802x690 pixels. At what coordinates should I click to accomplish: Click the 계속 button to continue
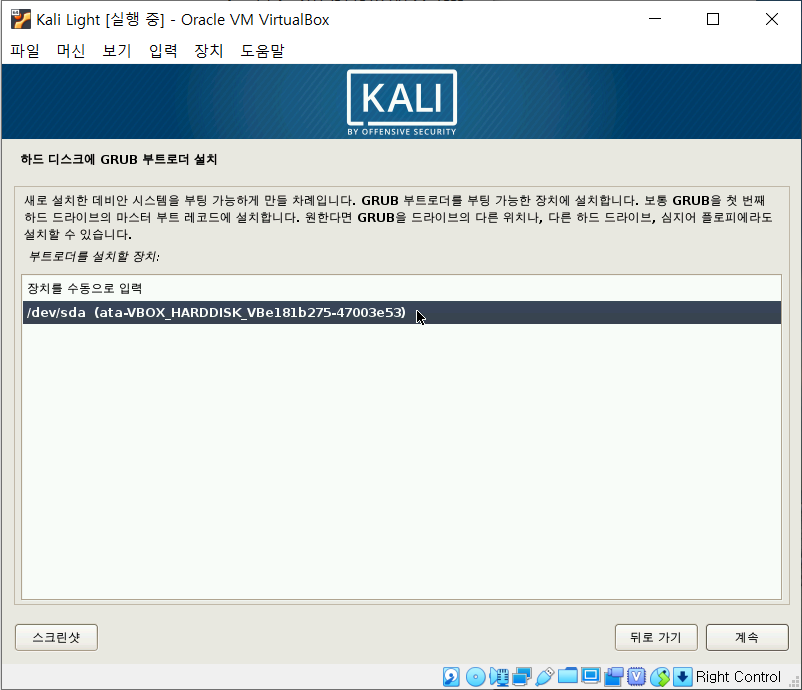(x=747, y=637)
